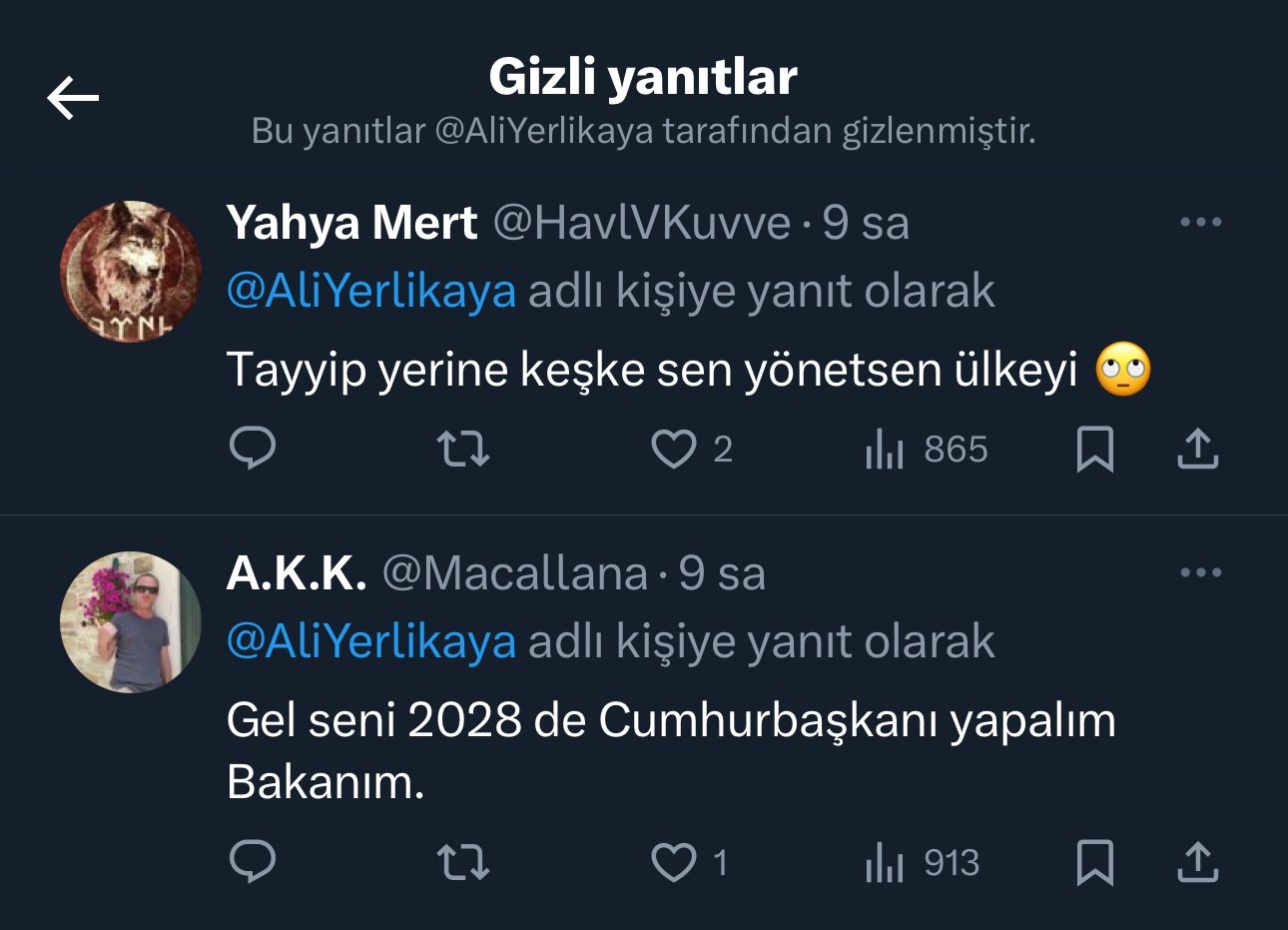Go back using the arrow icon

point(73,98)
